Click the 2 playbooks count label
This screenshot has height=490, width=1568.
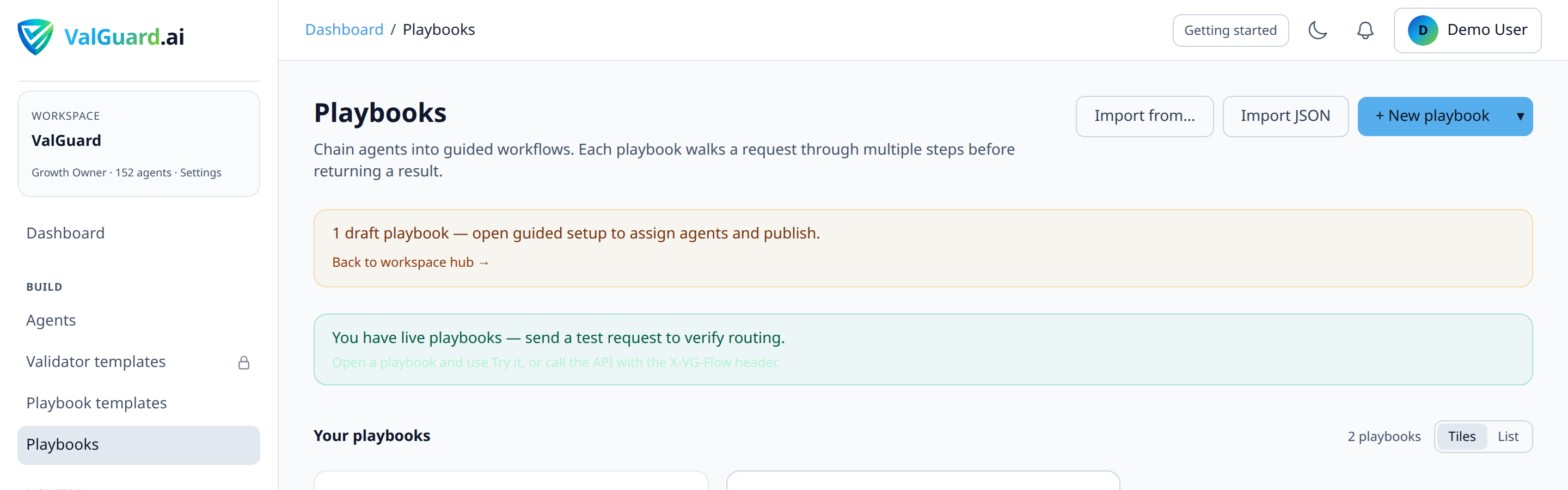tap(1383, 437)
